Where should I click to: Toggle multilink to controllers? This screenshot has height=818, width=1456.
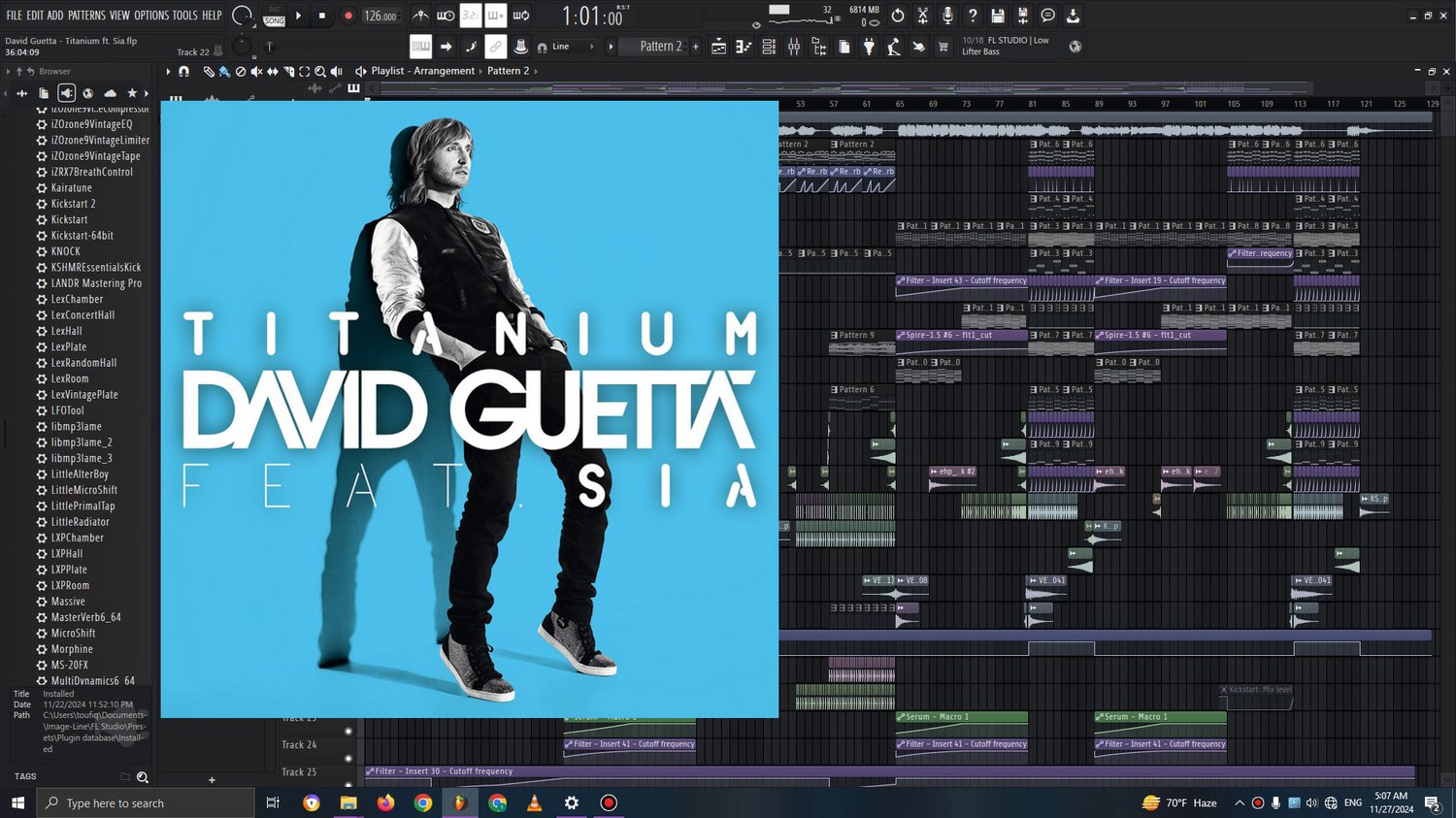pos(496,47)
